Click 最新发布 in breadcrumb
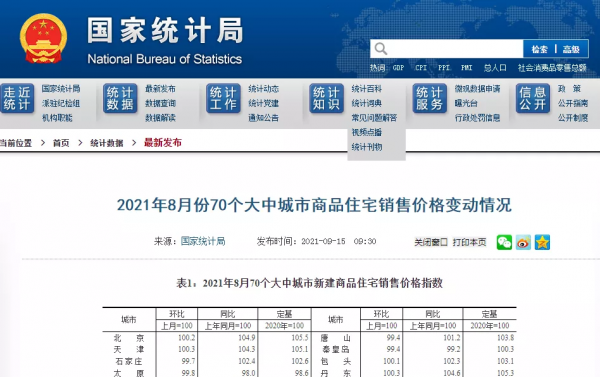The image size is (600, 377). click(x=163, y=143)
